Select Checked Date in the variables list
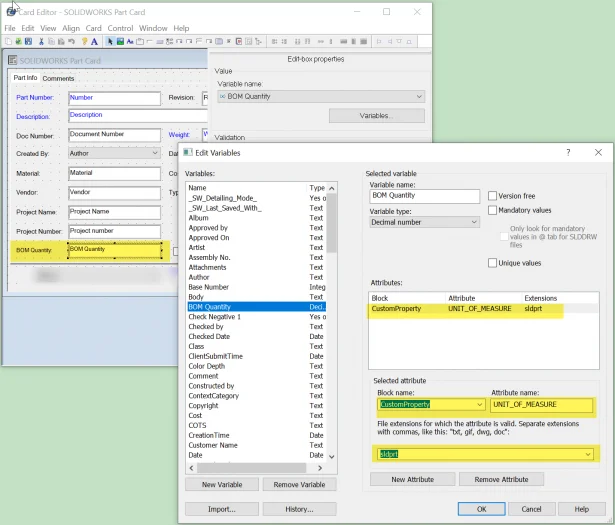This screenshot has height=525, width=615. [208, 336]
